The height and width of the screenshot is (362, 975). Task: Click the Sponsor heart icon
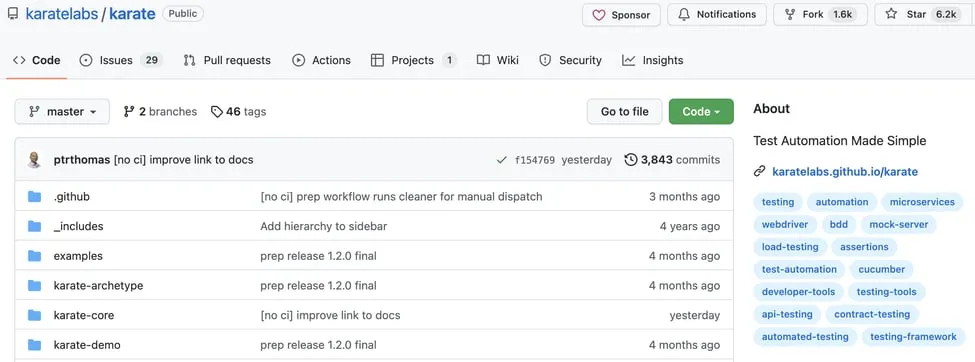click(x=599, y=15)
